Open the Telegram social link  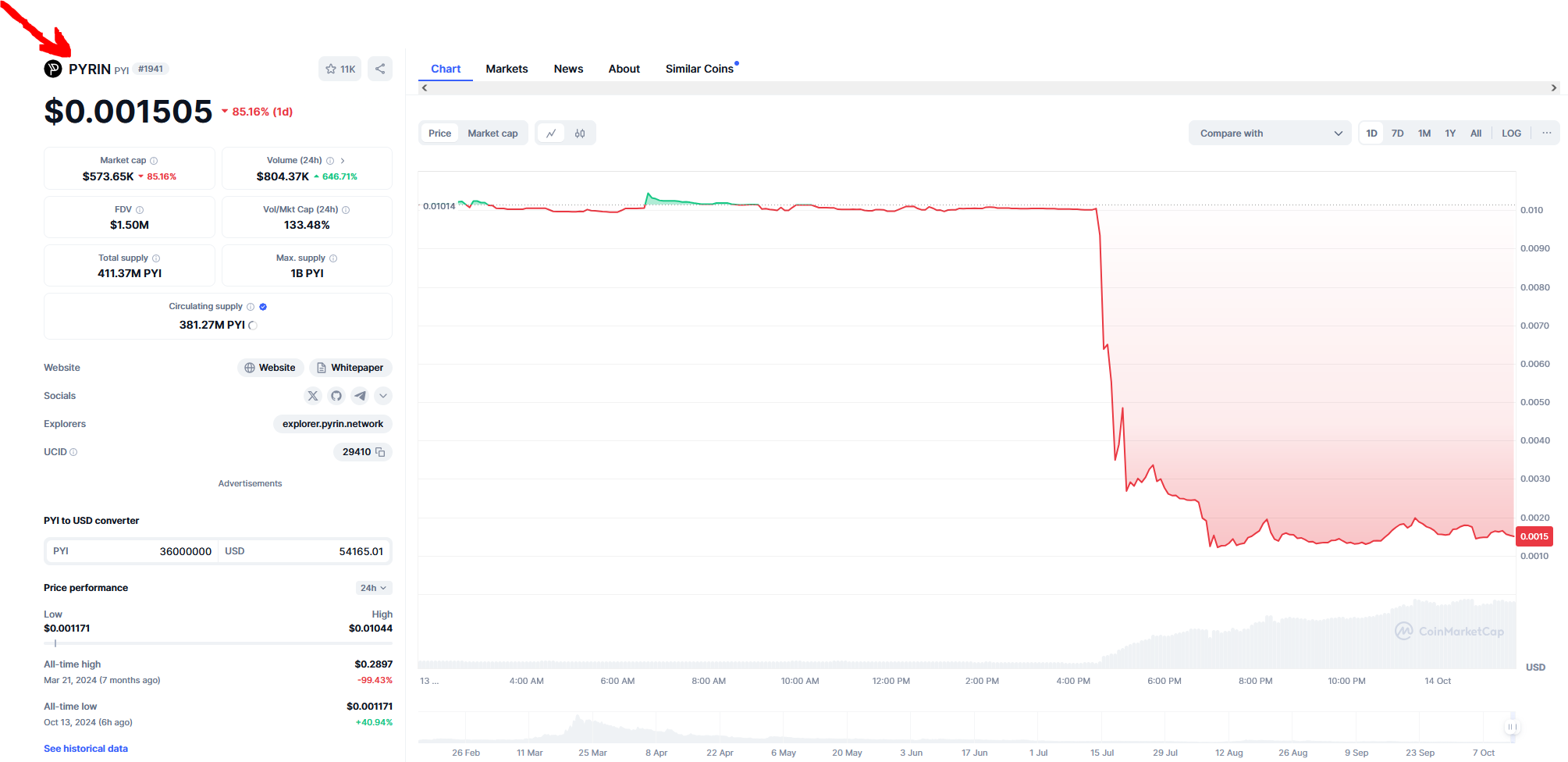(360, 396)
